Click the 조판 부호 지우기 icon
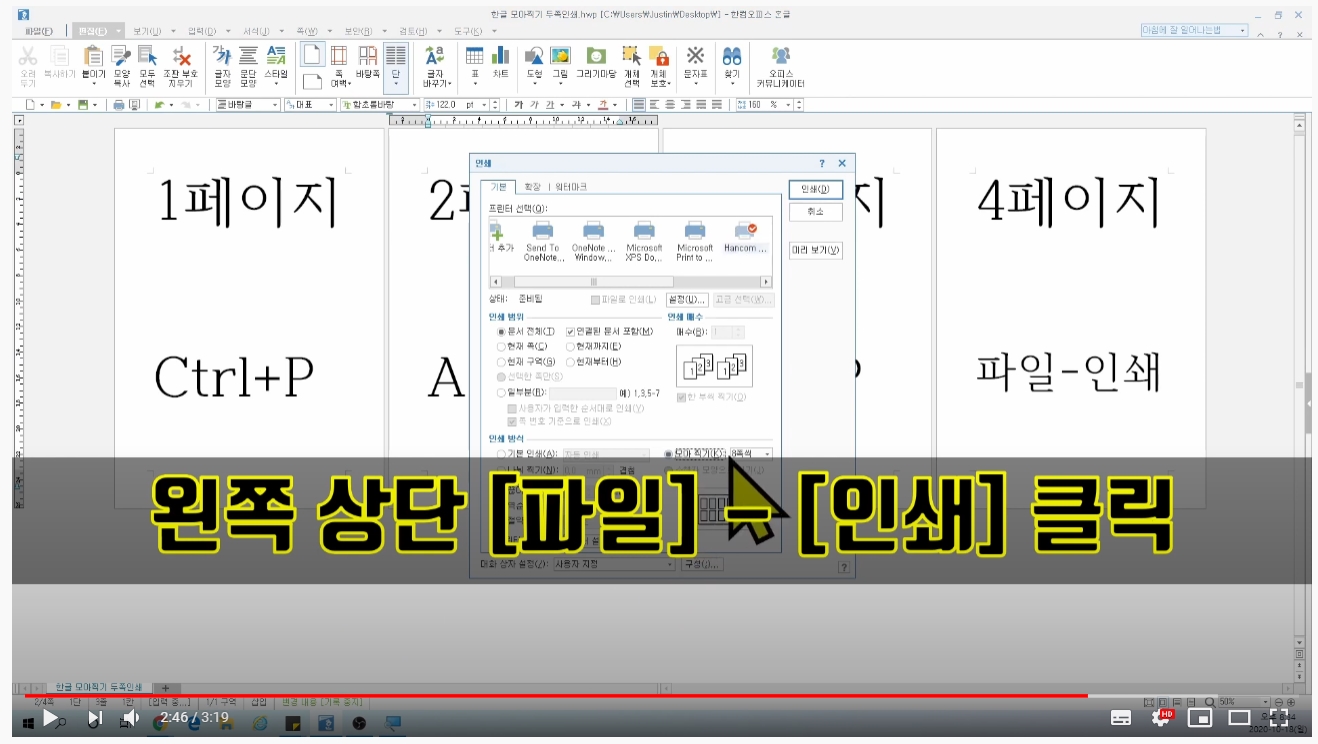 pyautogui.click(x=181, y=57)
